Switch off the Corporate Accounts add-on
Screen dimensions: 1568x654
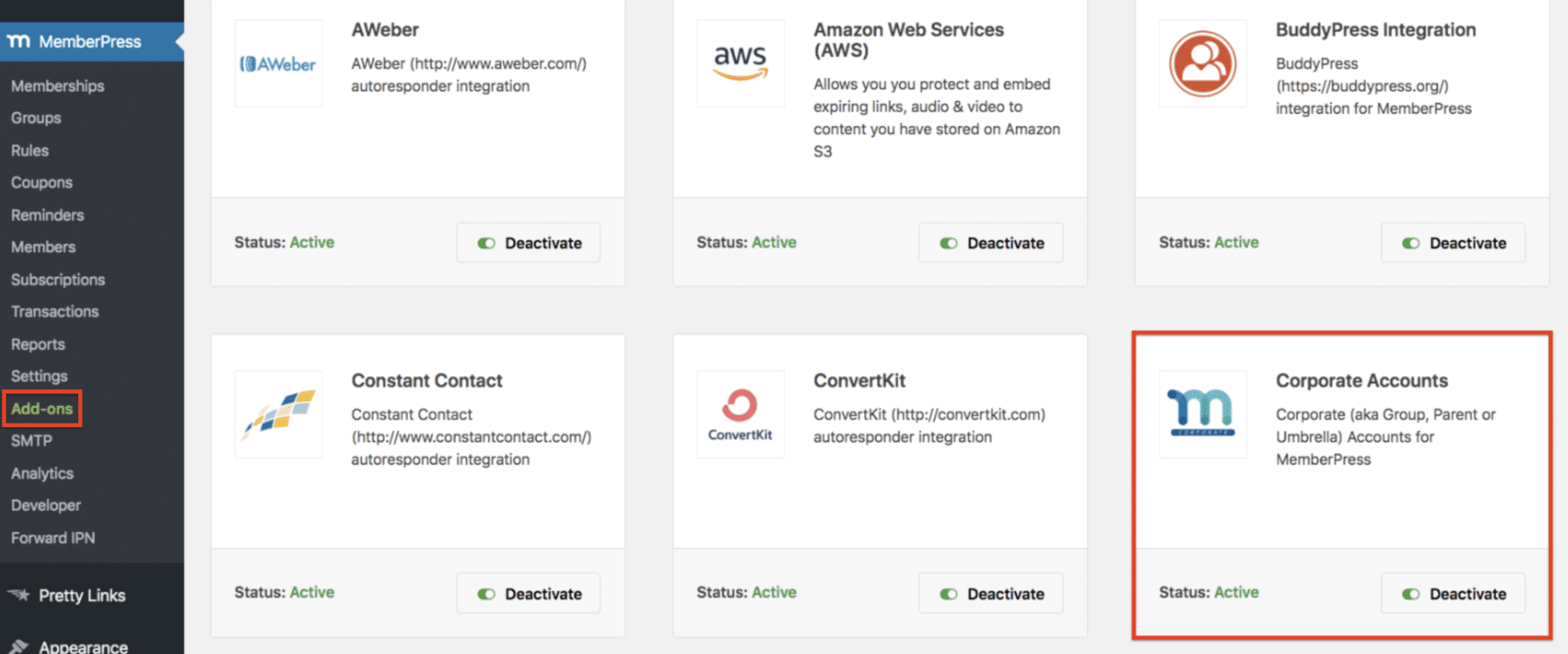tap(1453, 594)
